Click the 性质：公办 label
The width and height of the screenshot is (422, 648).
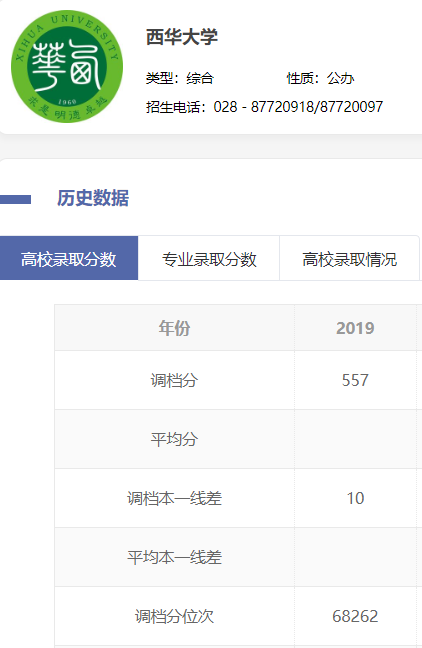pyautogui.click(x=321, y=78)
